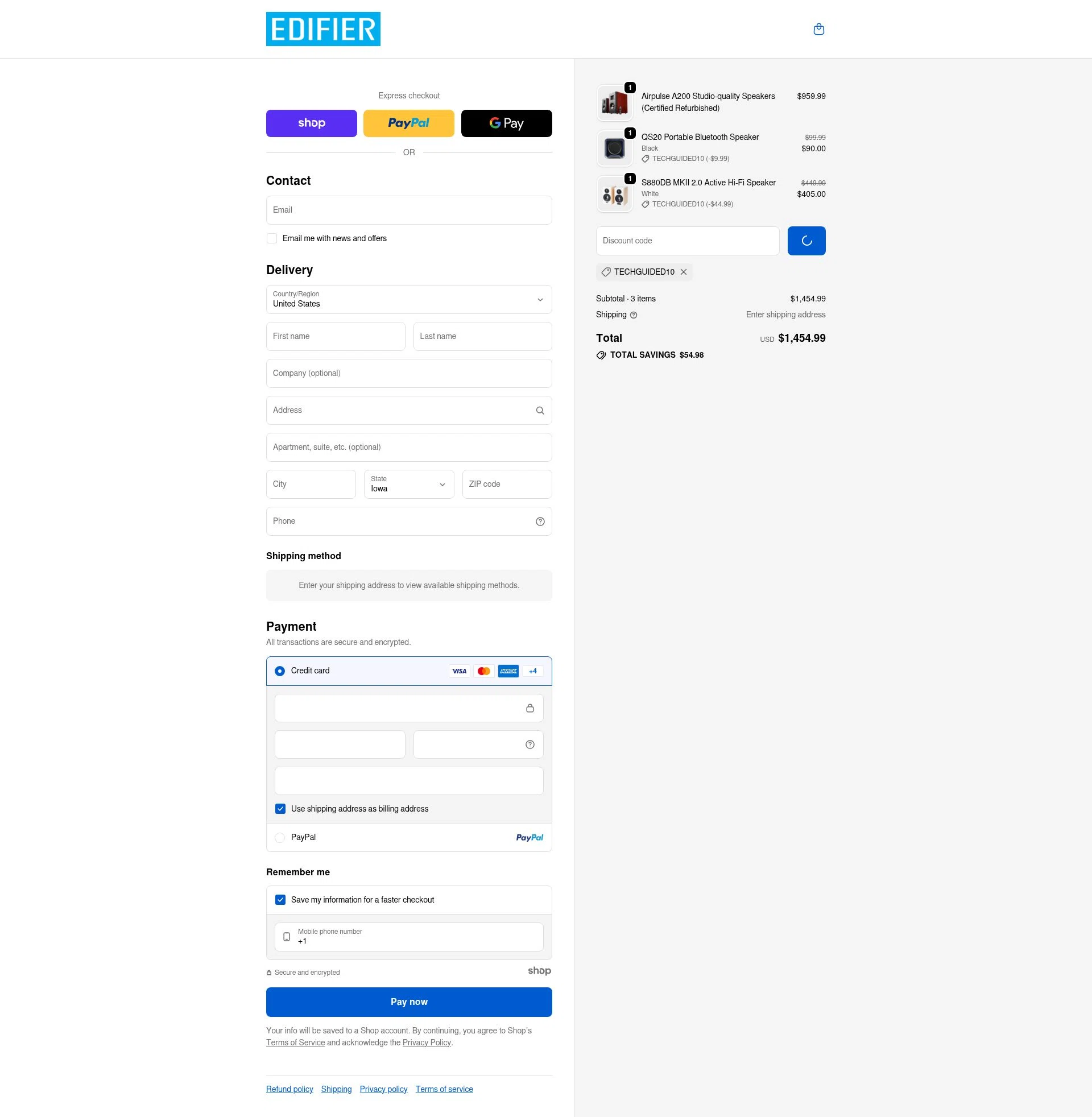This screenshot has height=1117, width=1092.
Task: Select the PayPal payment radio button
Action: point(280,837)
